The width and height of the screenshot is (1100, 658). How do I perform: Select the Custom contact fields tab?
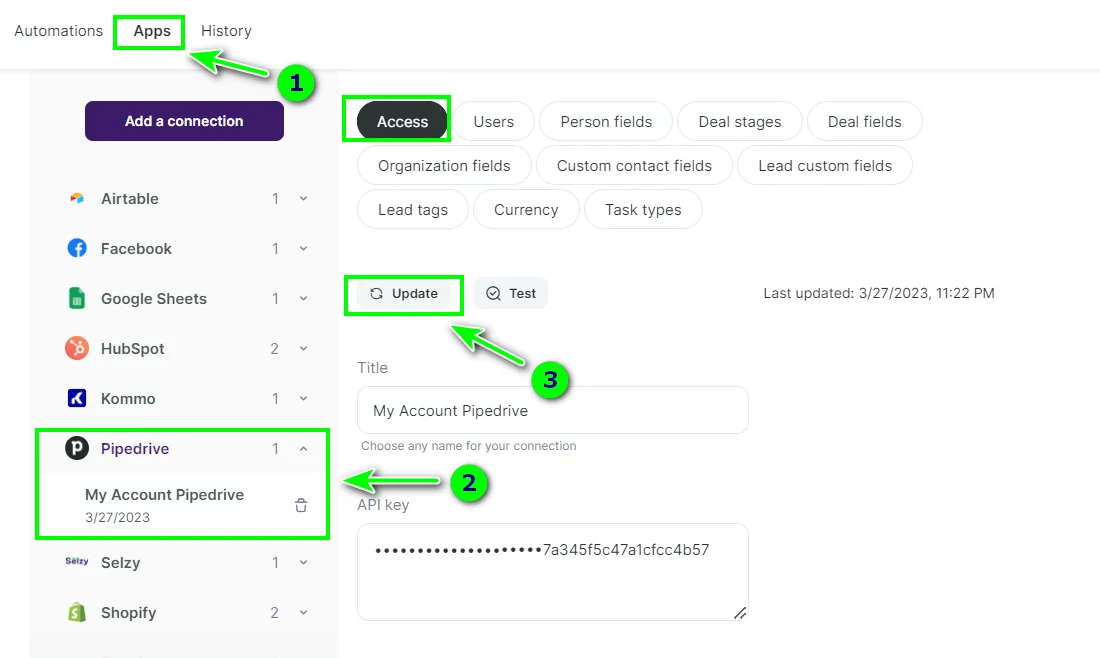634,165
